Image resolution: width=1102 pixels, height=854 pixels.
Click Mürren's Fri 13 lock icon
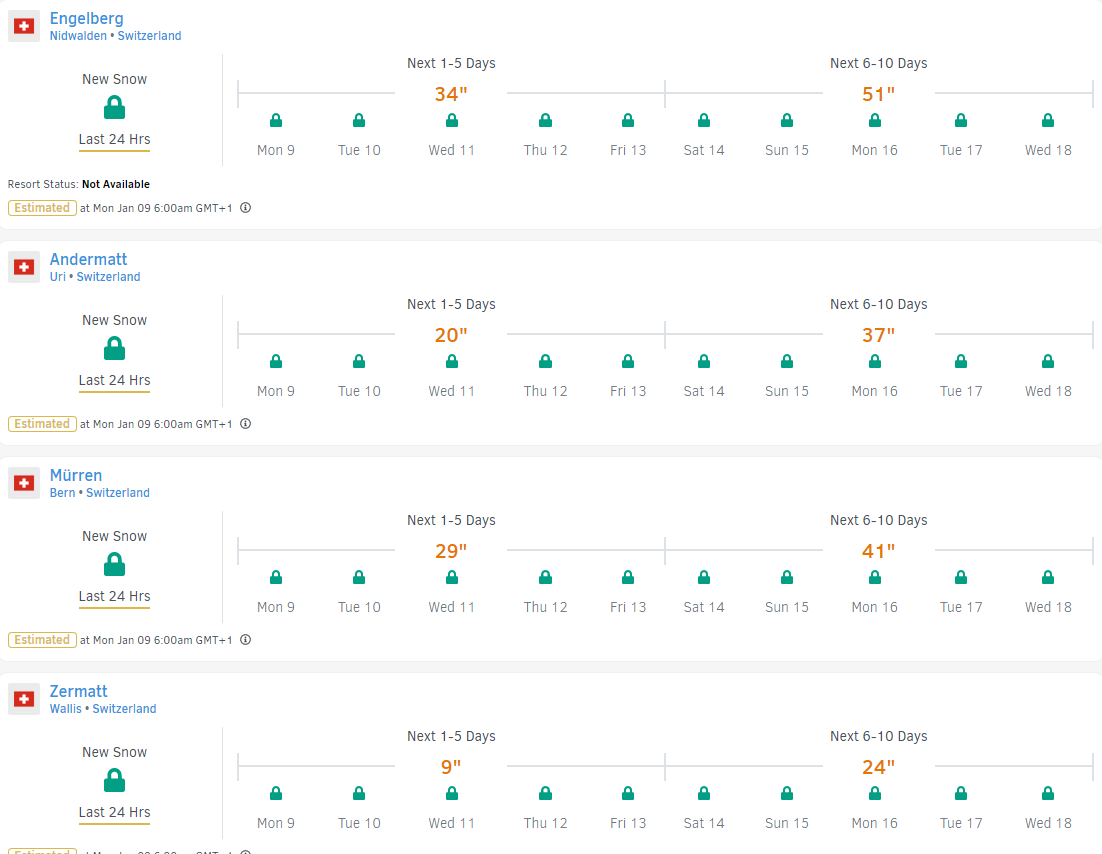coord(628,578)
